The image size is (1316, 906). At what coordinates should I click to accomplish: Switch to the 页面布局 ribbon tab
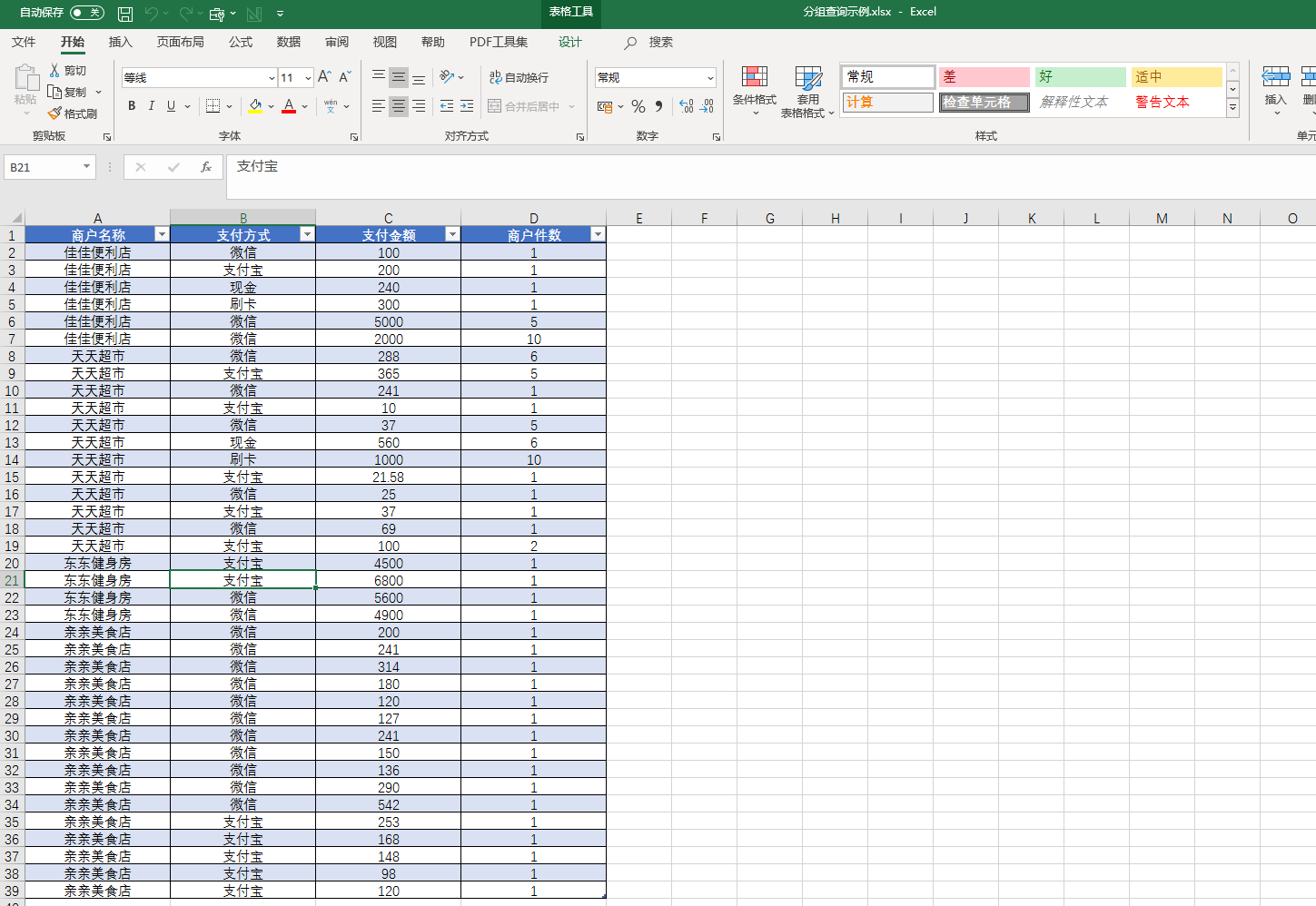click(x=180, y=42)
